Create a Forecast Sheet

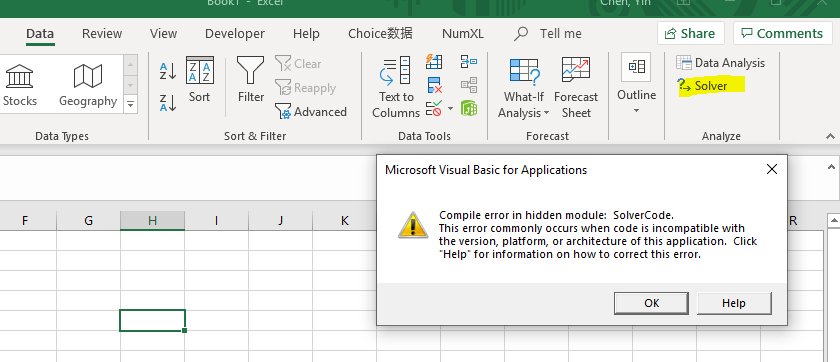pos(576,88)
